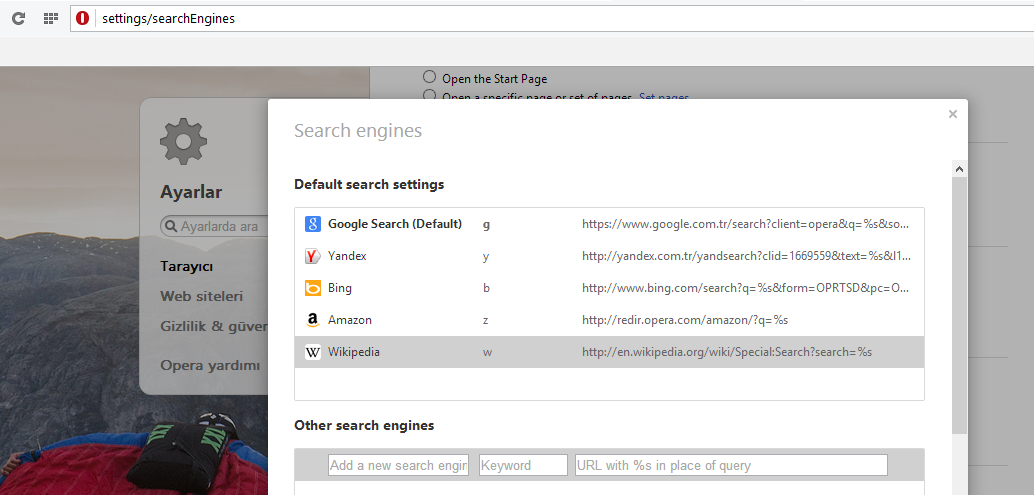The image size is (1034, 495).
Task: Click the Set pages link
Action: [x=664, y=96]
